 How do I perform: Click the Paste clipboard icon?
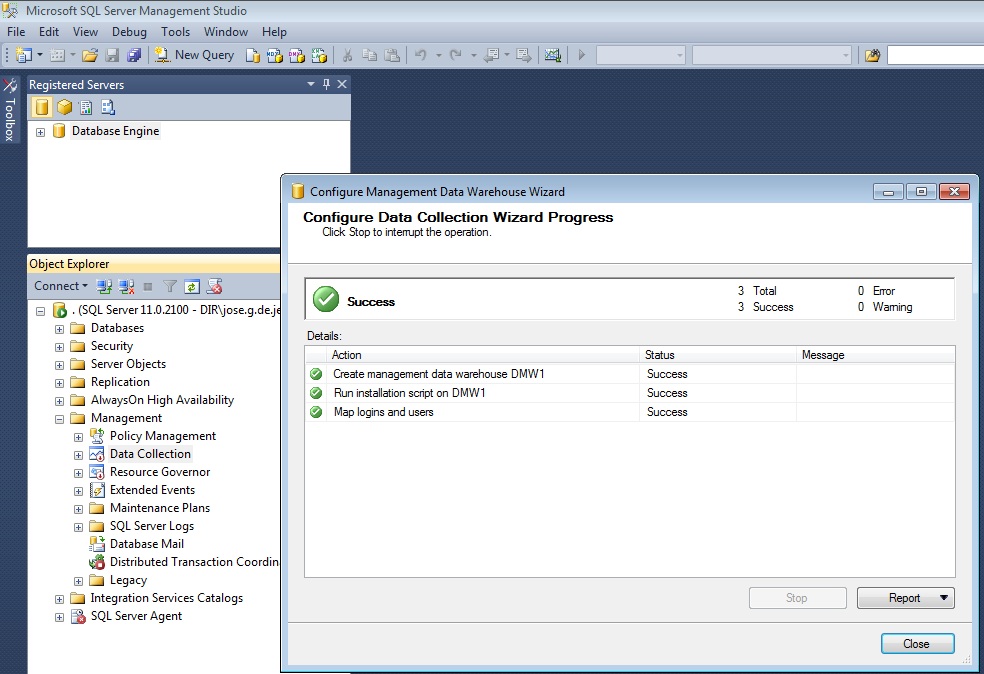tap(392, 55)
